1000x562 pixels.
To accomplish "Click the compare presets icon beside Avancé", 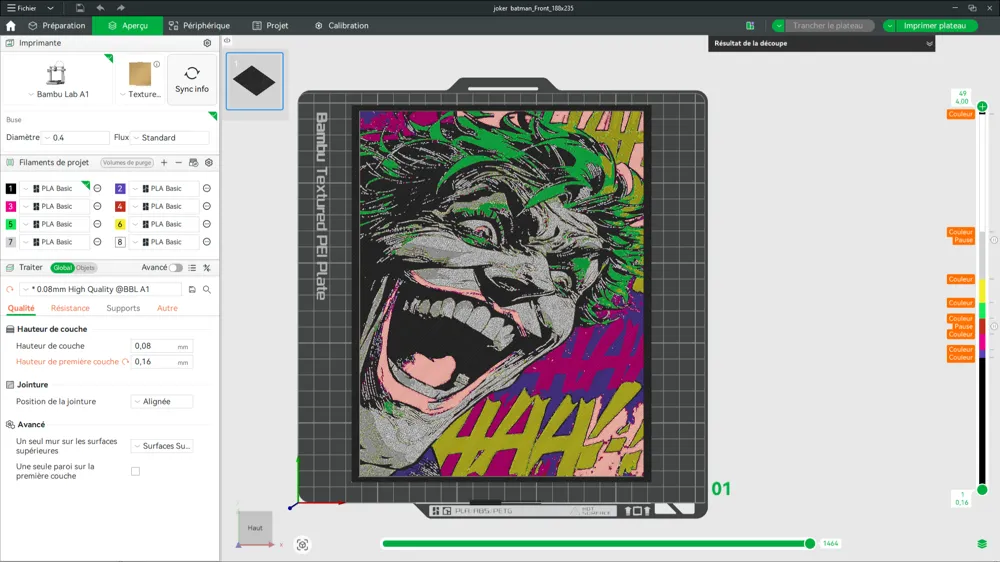I will pyautogui.click(x=207, y=268).
